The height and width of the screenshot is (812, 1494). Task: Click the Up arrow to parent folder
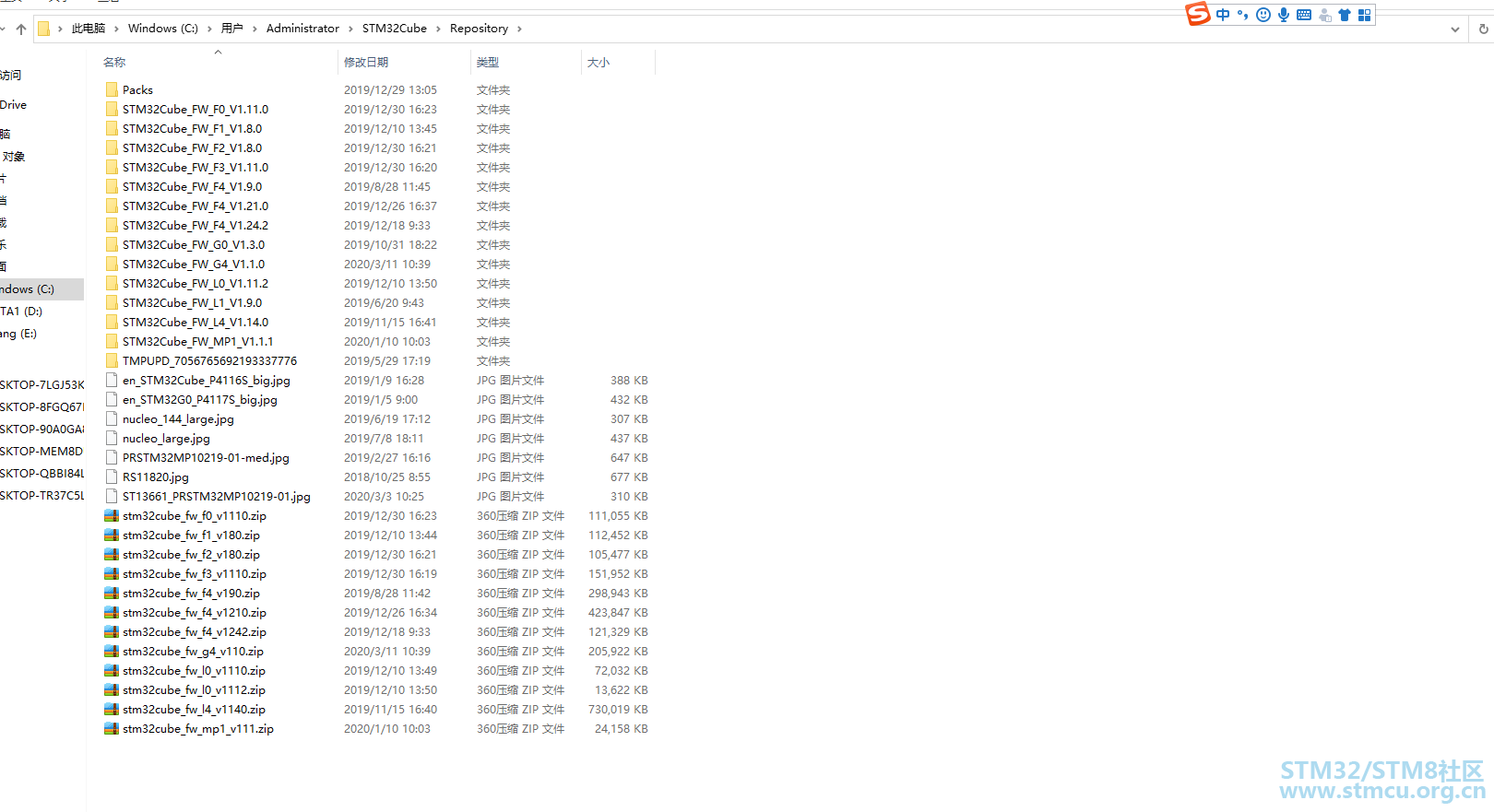pos(21,29)
